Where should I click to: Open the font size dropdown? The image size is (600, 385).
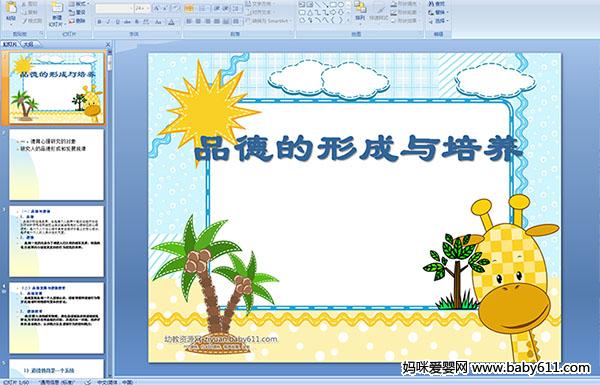click(148, 8)
